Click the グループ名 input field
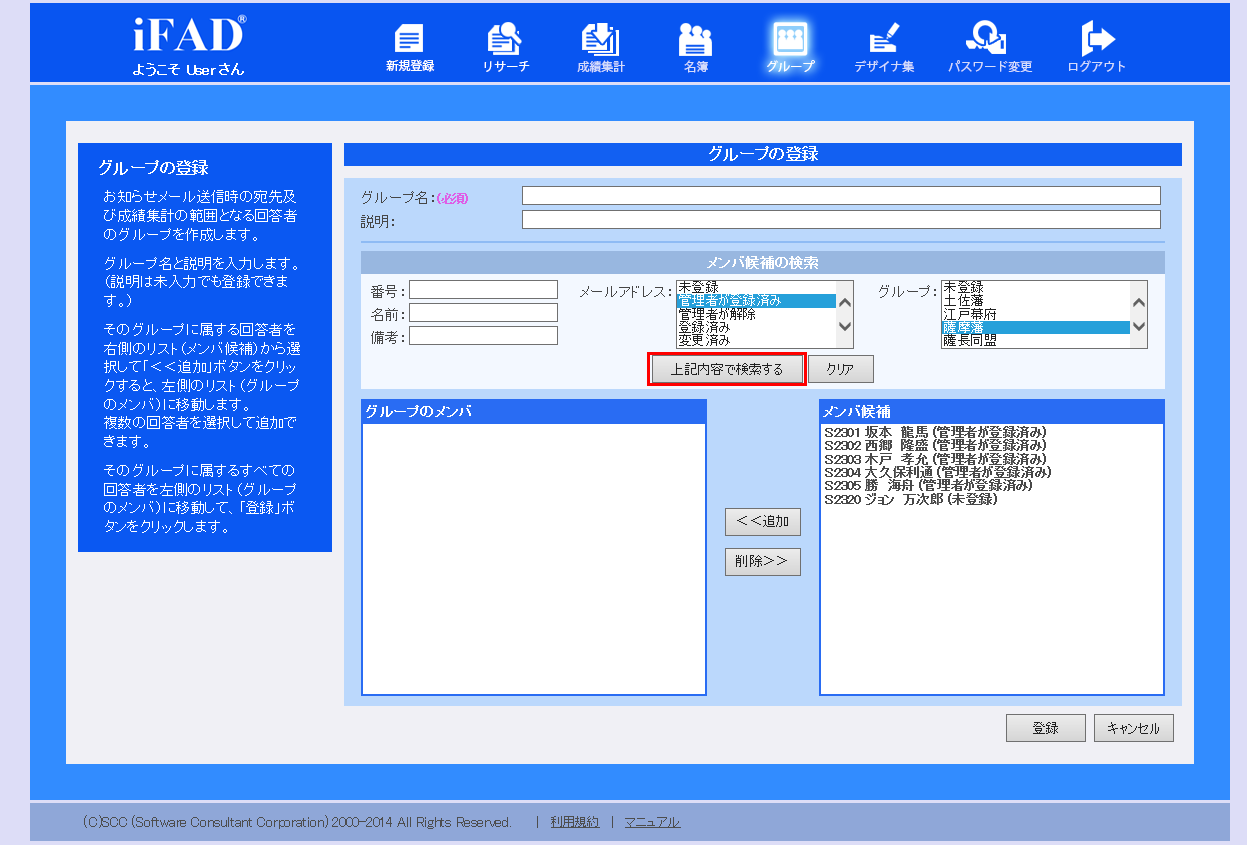The image size is (1247, 845). 840,196
